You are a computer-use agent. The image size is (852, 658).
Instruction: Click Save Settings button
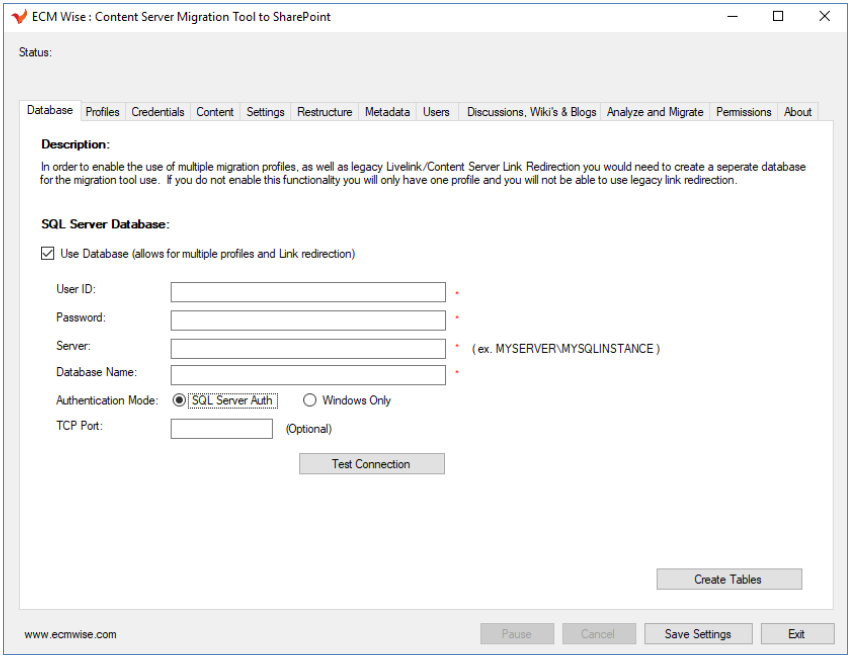697,634
